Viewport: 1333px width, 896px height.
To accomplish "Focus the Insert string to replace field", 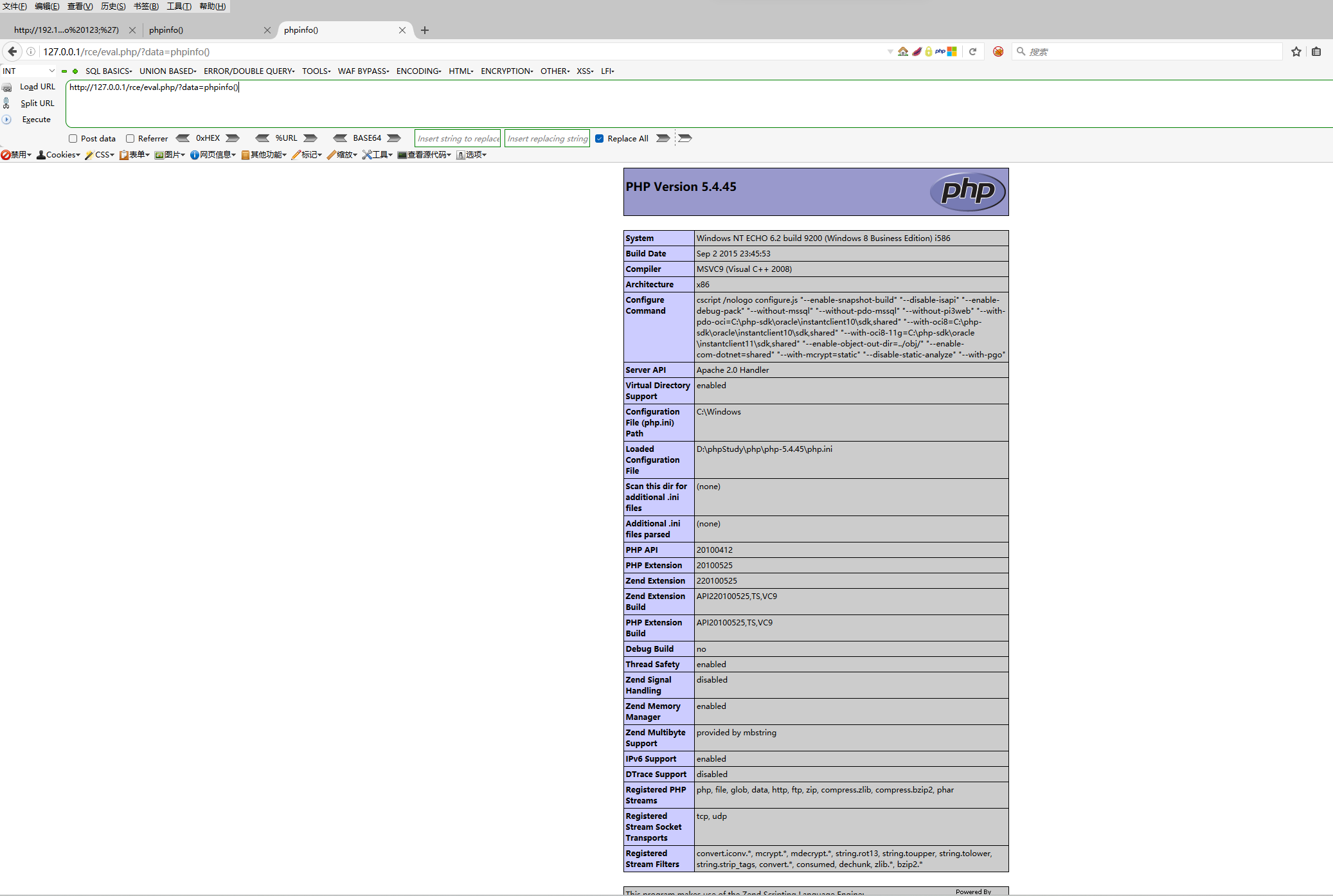I will point(458,138).
